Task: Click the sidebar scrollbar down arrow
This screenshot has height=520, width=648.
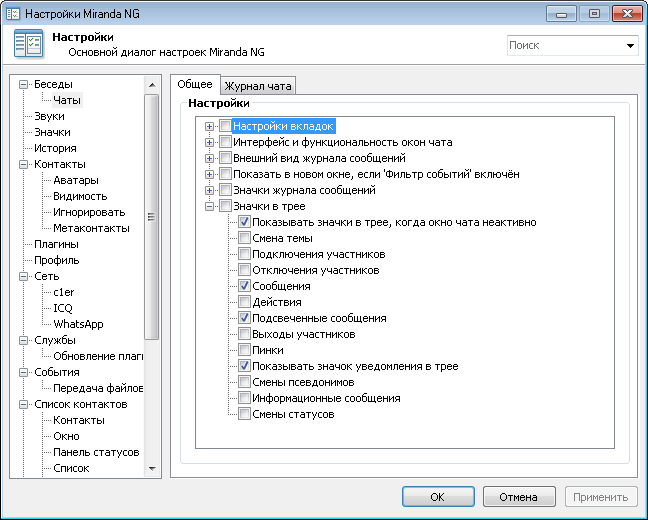Action: pyautogui.click(x=152, y=469)
